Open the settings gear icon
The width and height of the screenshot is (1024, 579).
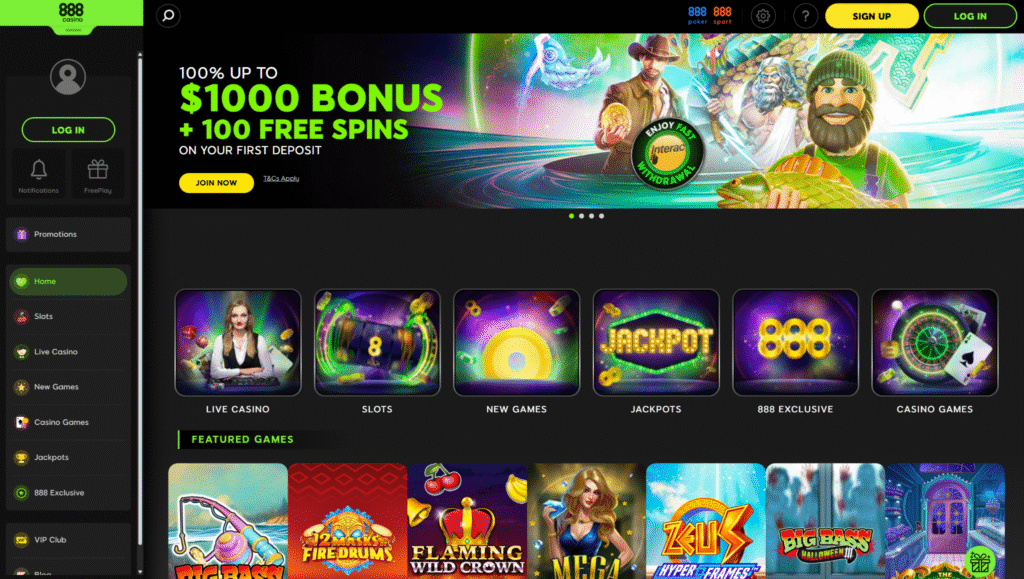click(763, 16)
